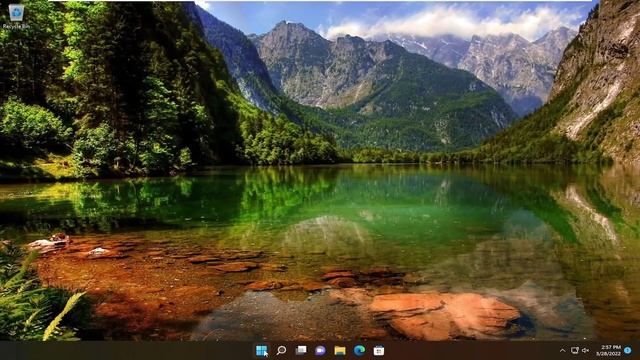
Task: Open File Explorer from the taskbar
Action: tap(340, 350)
